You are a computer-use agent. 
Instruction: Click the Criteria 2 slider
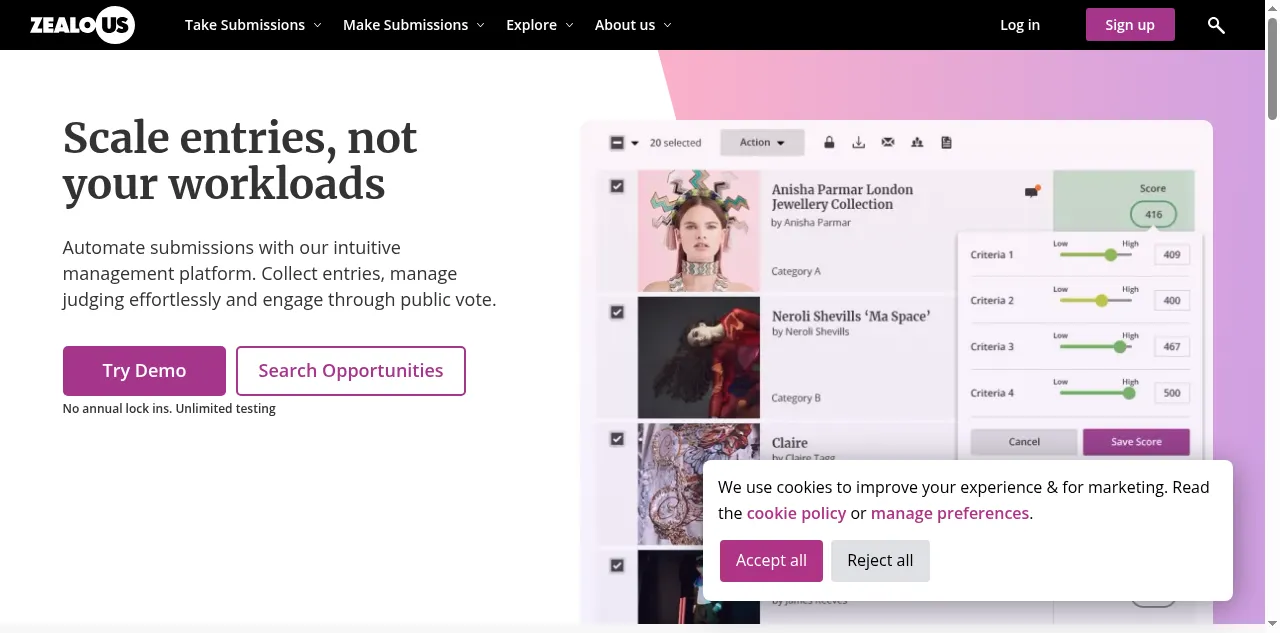[1096, 300]
